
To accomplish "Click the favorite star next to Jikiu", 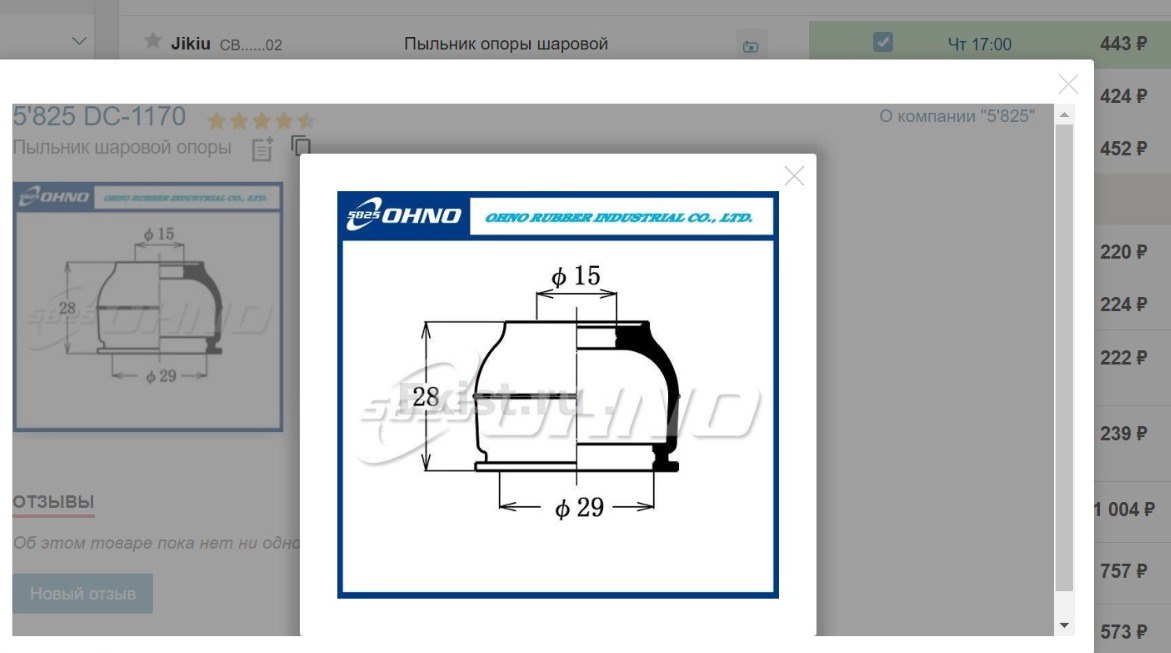I will click(x=153, y=41).
